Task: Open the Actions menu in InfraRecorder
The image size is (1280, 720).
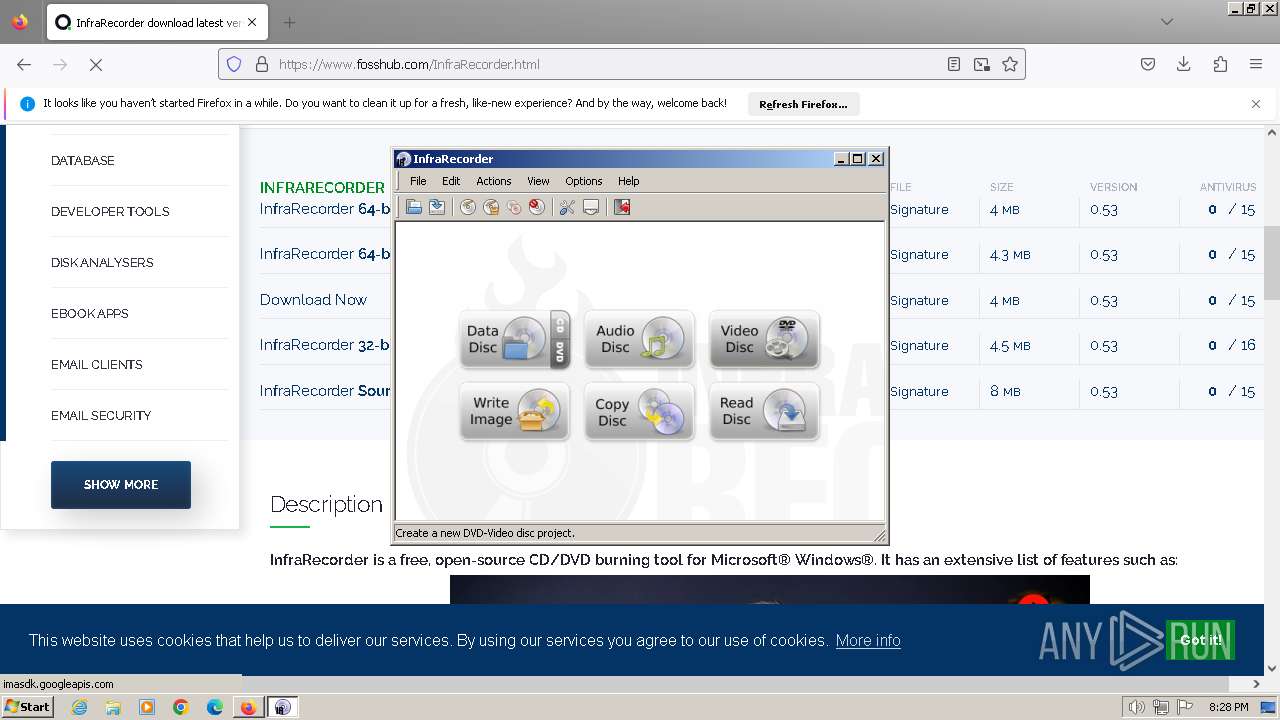Action: pyautogui.click(x=493, y=181)
